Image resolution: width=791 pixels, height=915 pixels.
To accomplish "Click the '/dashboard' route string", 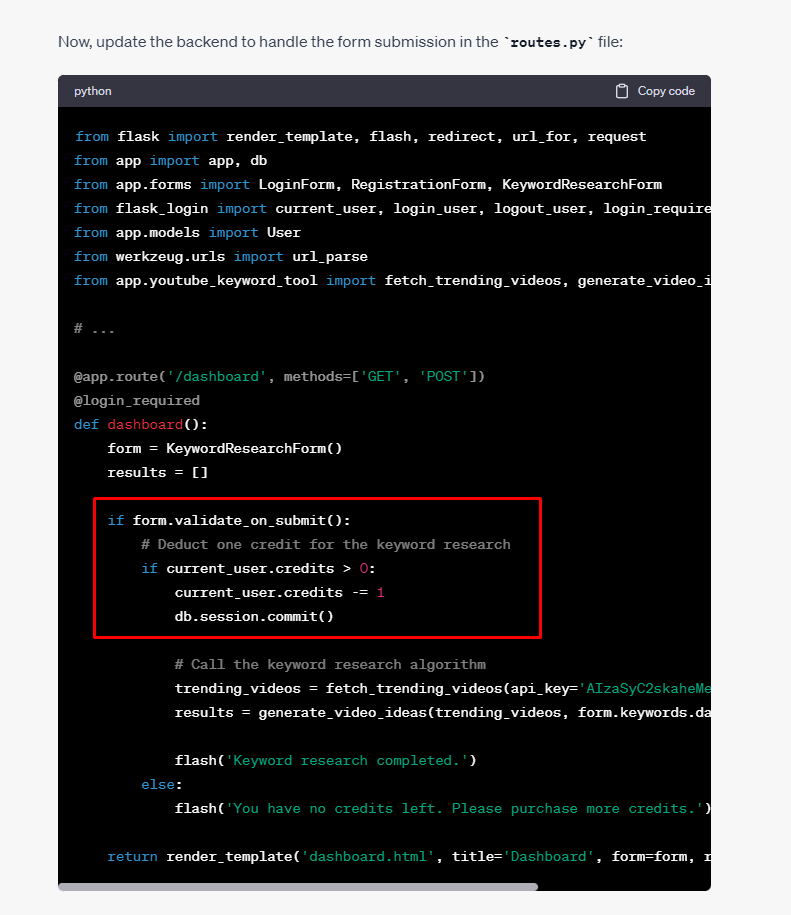I will click(x=216, y=376).
